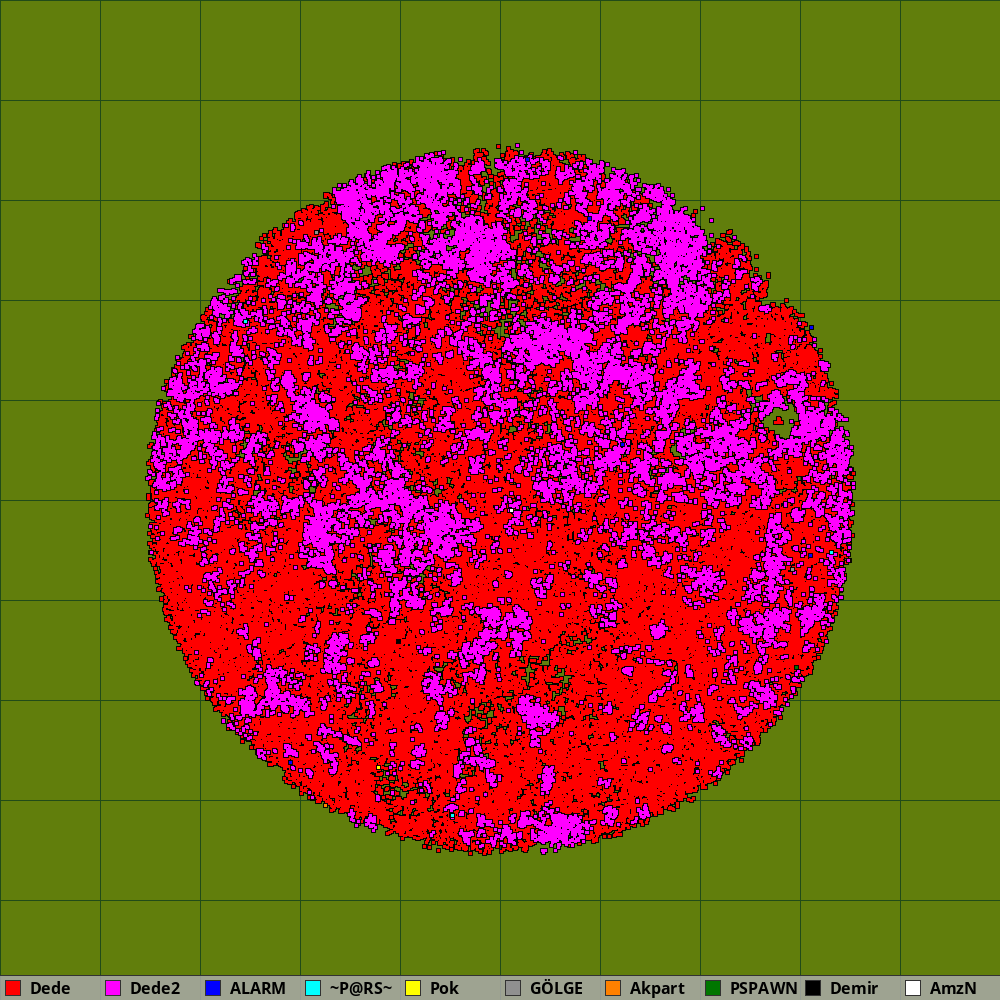Select the Dede2 player label

(x=155, y=989)
